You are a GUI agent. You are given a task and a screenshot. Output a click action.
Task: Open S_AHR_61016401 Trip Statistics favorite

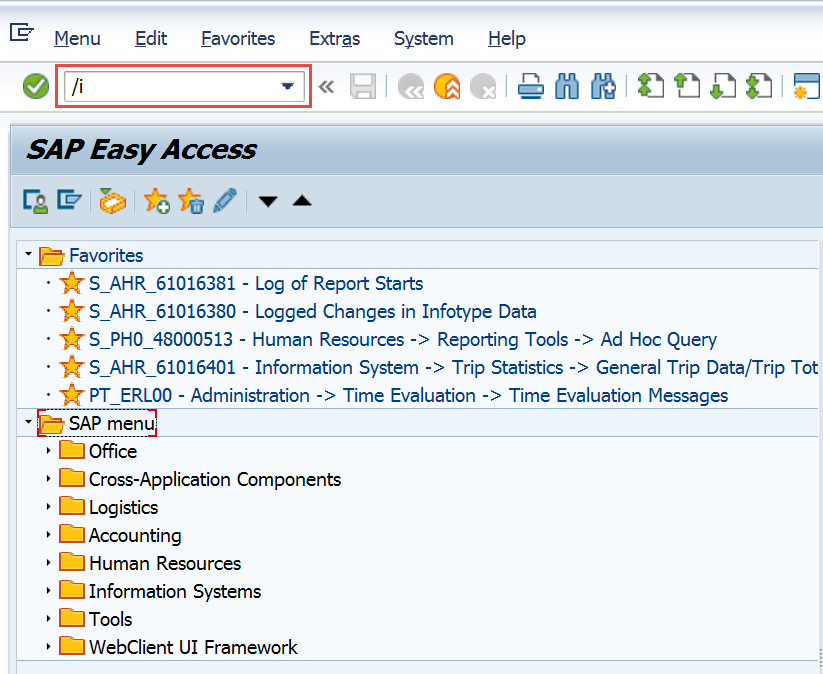pos(453,367)
